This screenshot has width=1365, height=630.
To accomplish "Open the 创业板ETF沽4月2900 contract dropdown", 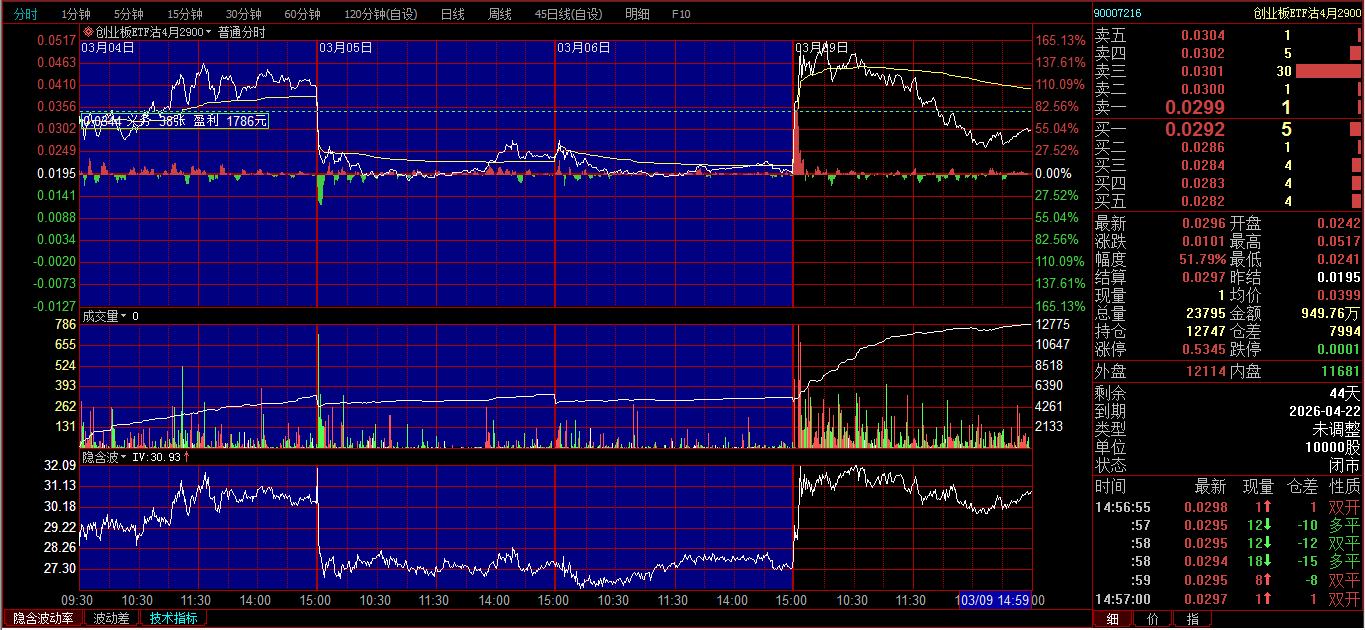I will click(152, 32).
